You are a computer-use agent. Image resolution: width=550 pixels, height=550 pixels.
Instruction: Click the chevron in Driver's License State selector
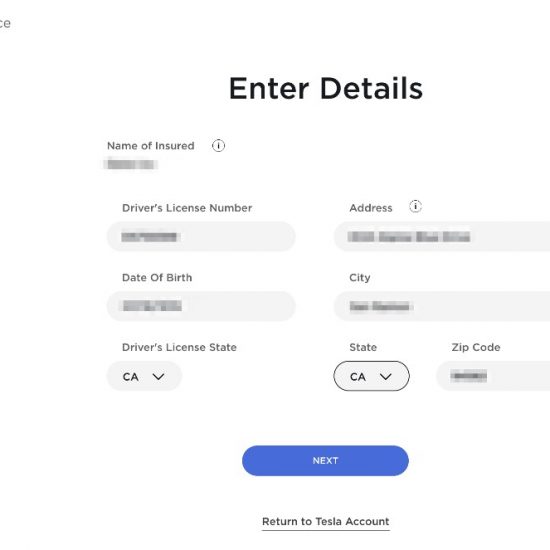tap(159, 377)
